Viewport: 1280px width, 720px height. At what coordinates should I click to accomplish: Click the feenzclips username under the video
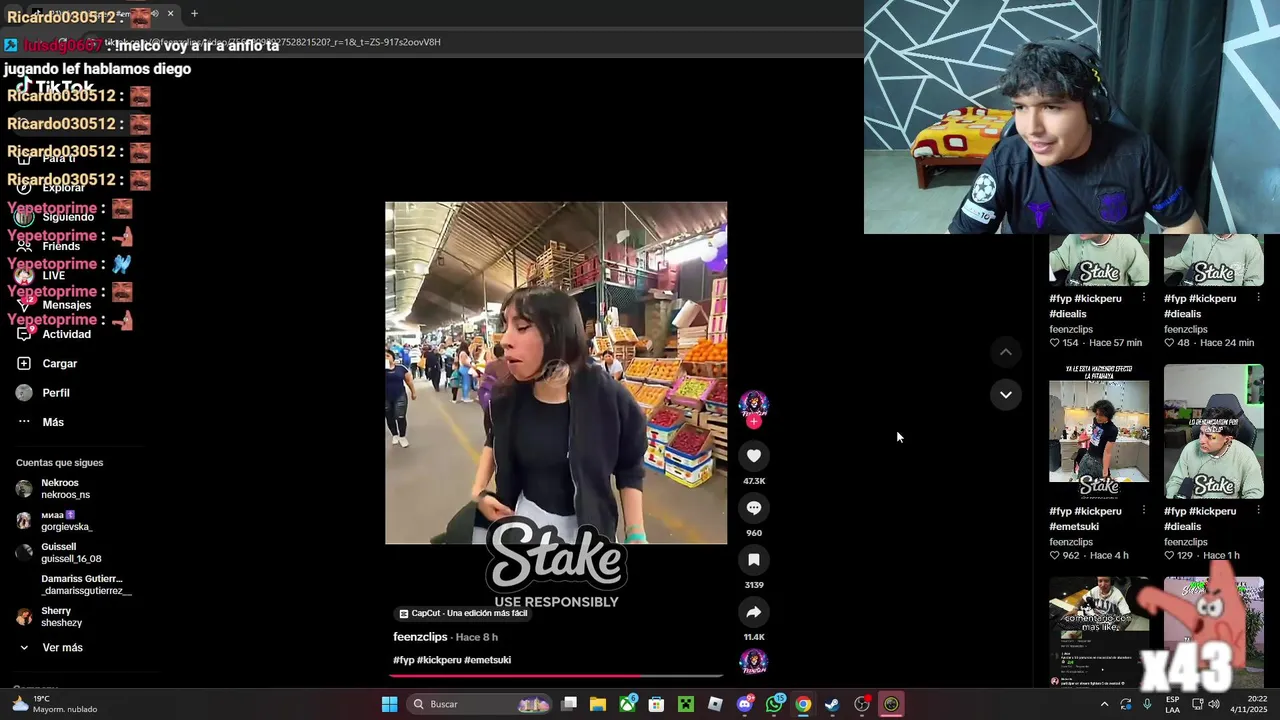[x=420, y=637]
